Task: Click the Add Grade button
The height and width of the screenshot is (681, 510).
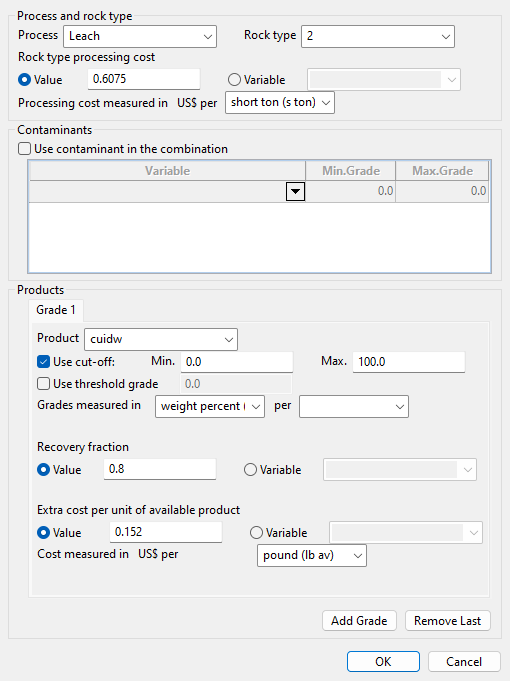Action: pyautogui.click(x=359, y=621)
